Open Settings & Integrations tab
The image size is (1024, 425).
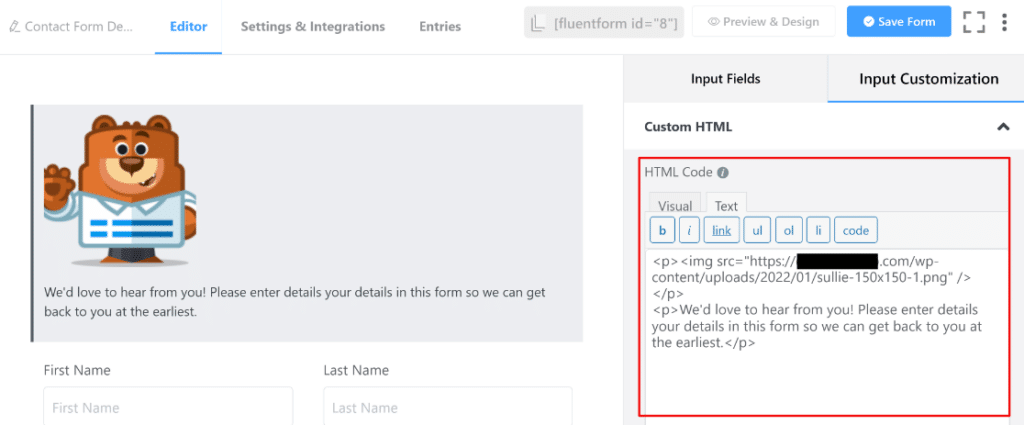[x=312, y=27]
